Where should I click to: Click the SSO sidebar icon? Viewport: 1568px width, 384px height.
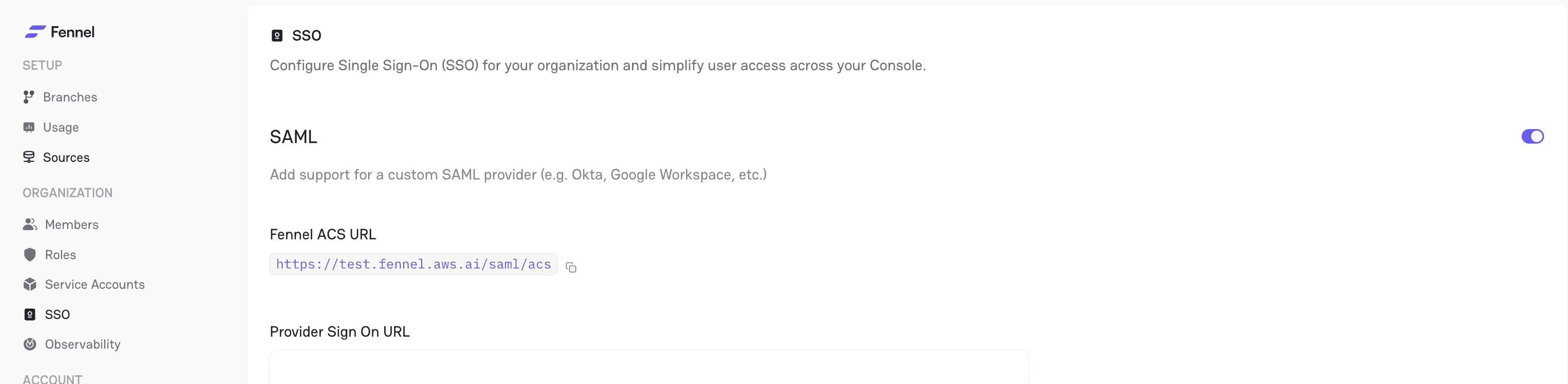click(x=30, y=314)
